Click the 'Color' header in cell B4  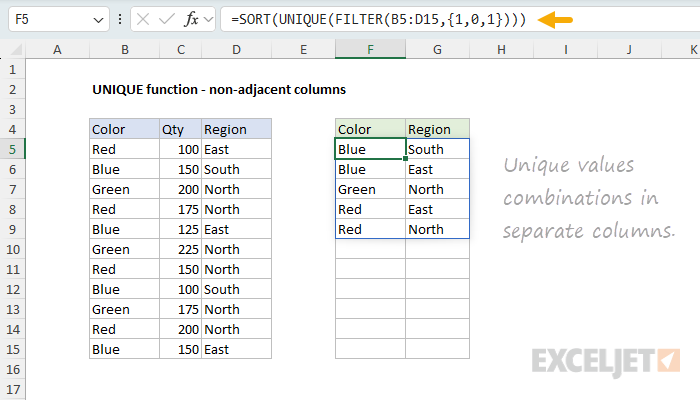125,129
